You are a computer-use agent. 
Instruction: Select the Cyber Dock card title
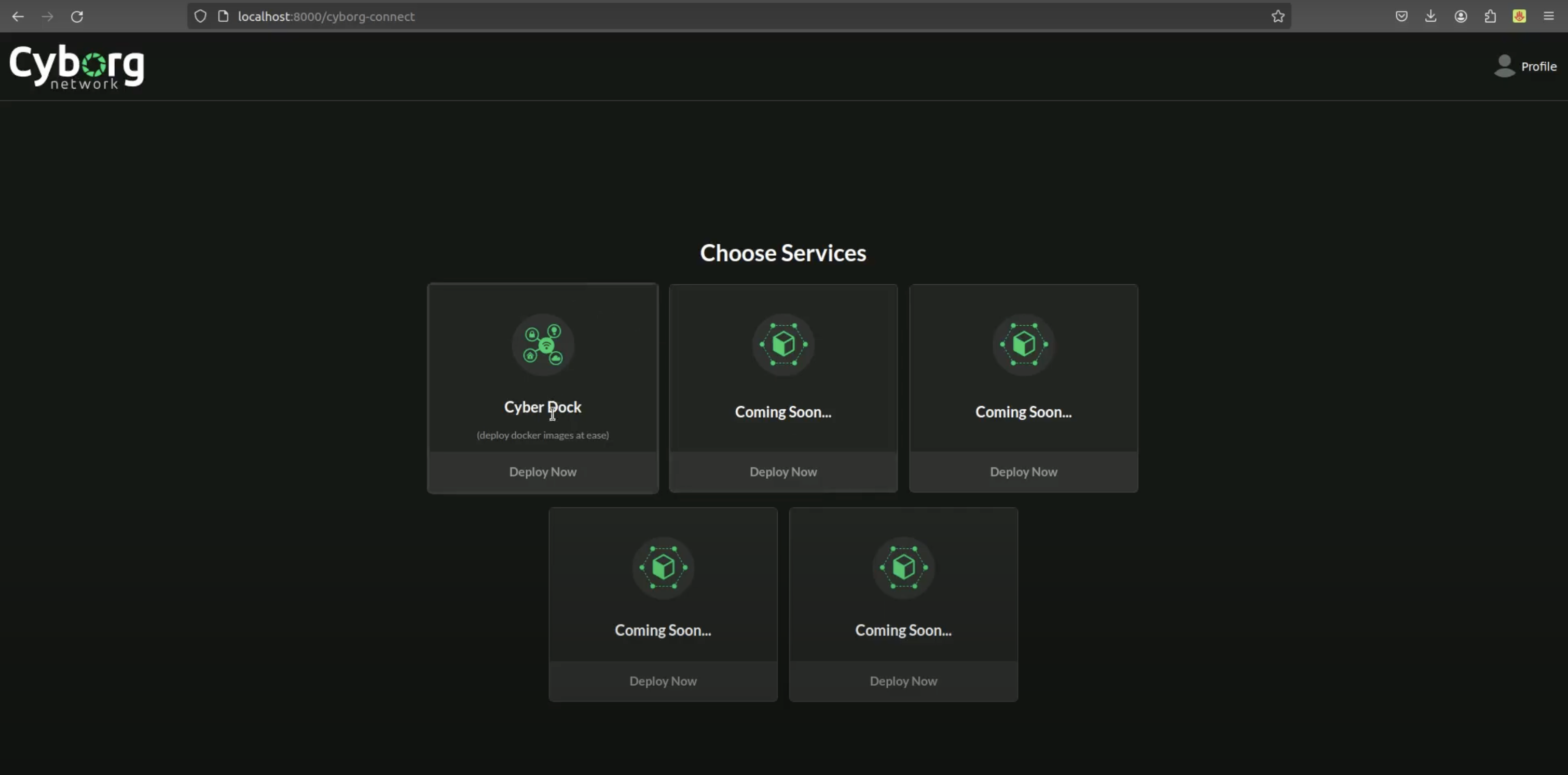point(542,406)
